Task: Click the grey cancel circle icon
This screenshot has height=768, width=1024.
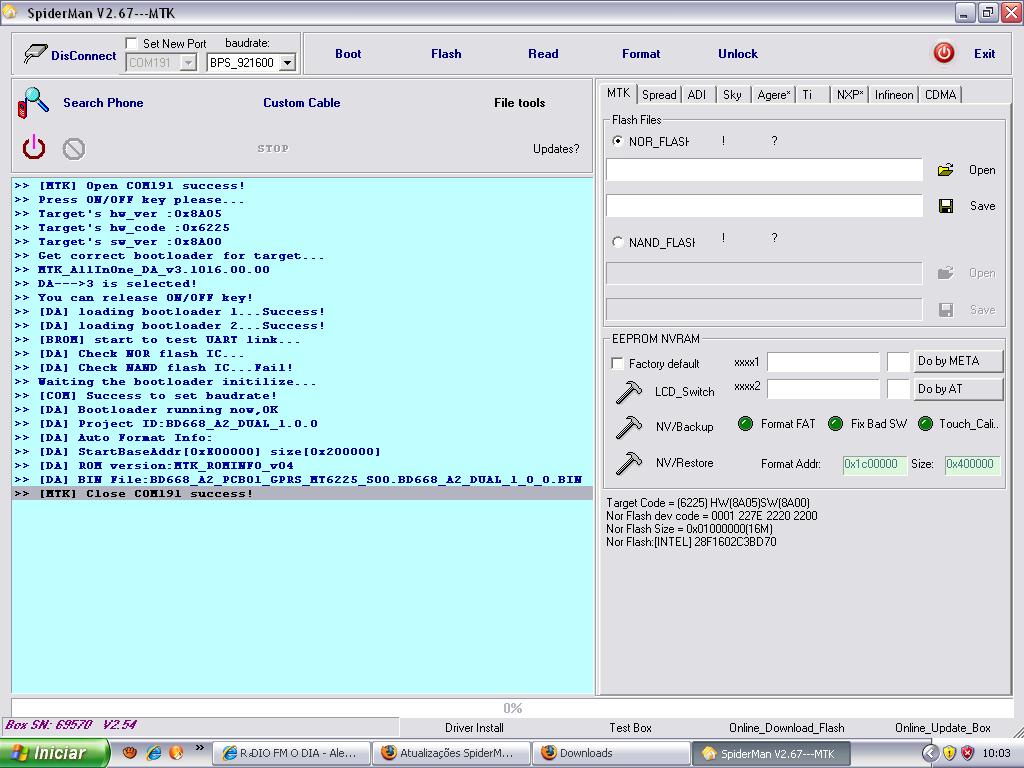Action: (x=74, y=149)
